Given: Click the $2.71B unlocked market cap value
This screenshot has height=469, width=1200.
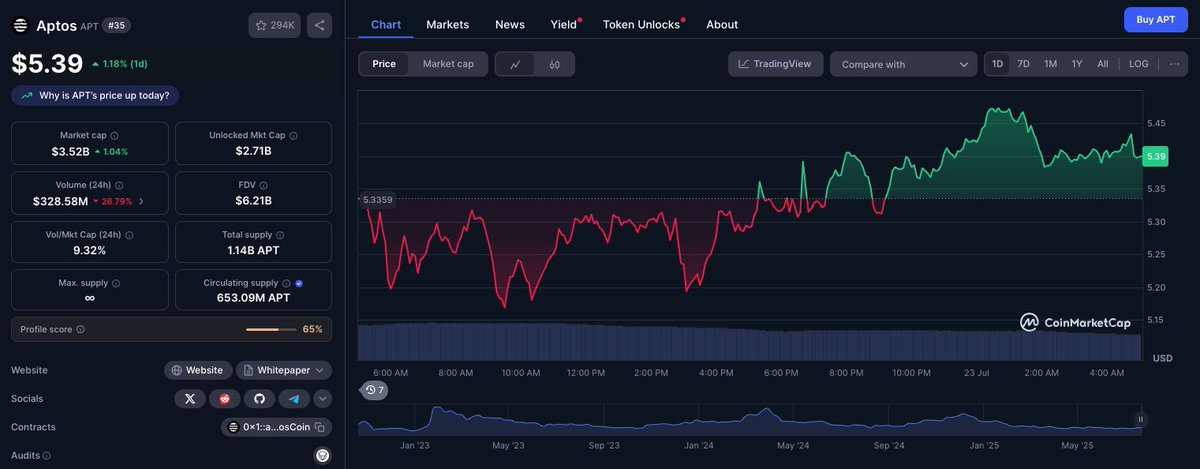Looking at the screenshot, I should coord(253,151).
